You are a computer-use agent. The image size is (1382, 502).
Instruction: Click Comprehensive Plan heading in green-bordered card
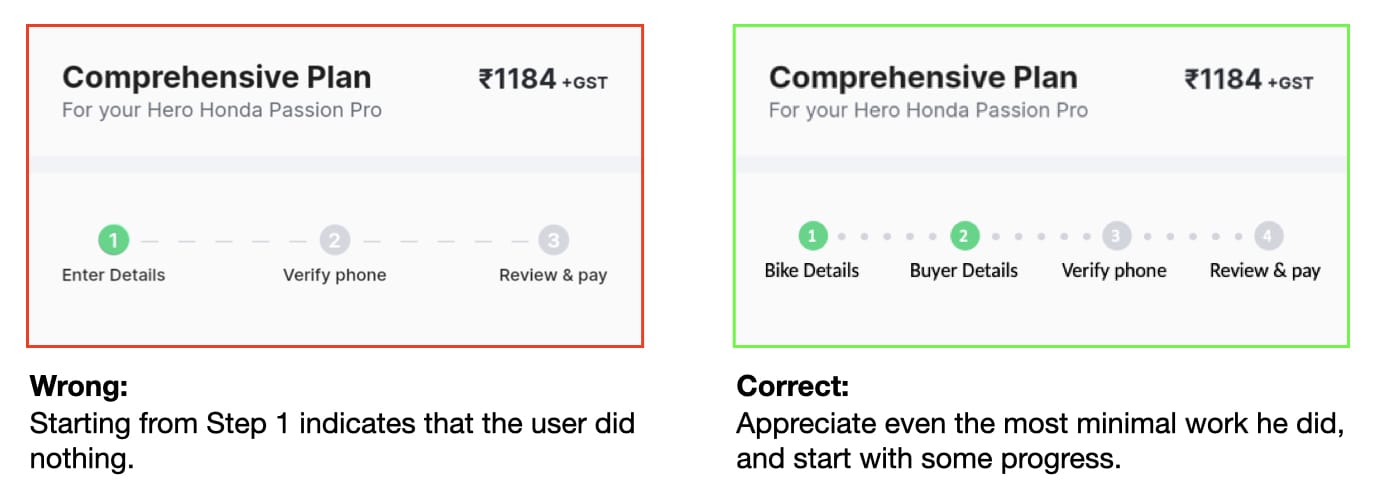click(x=923, y=78)
